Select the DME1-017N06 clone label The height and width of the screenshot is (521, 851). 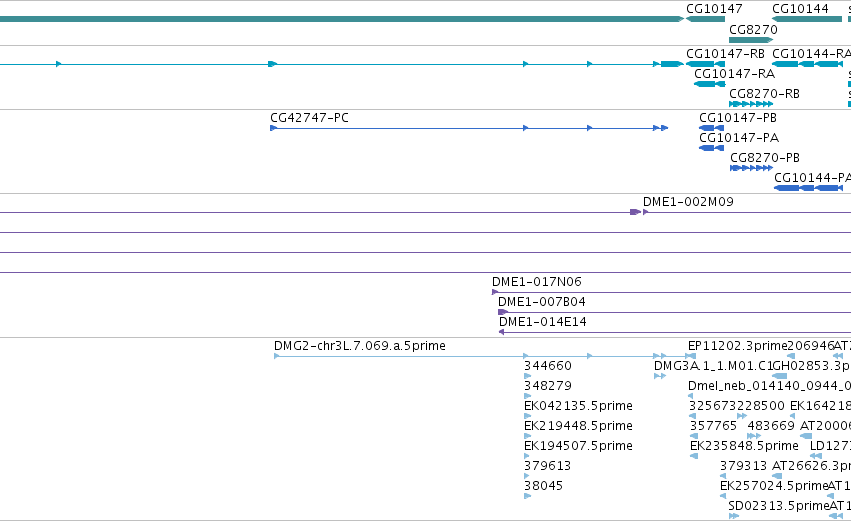[537, 282]
